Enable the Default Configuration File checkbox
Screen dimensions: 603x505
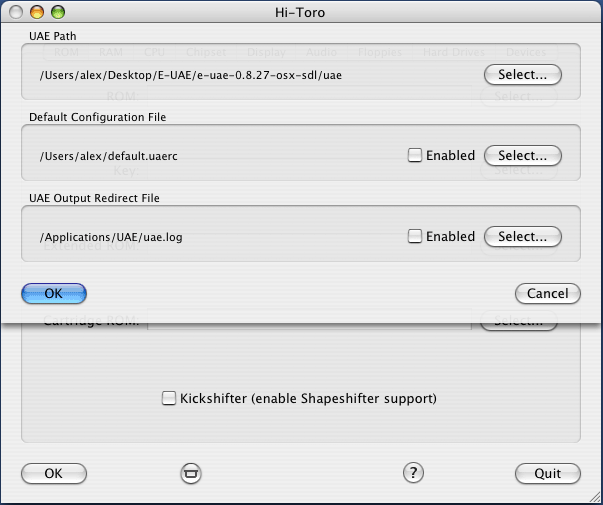click(x=415, y=155)
